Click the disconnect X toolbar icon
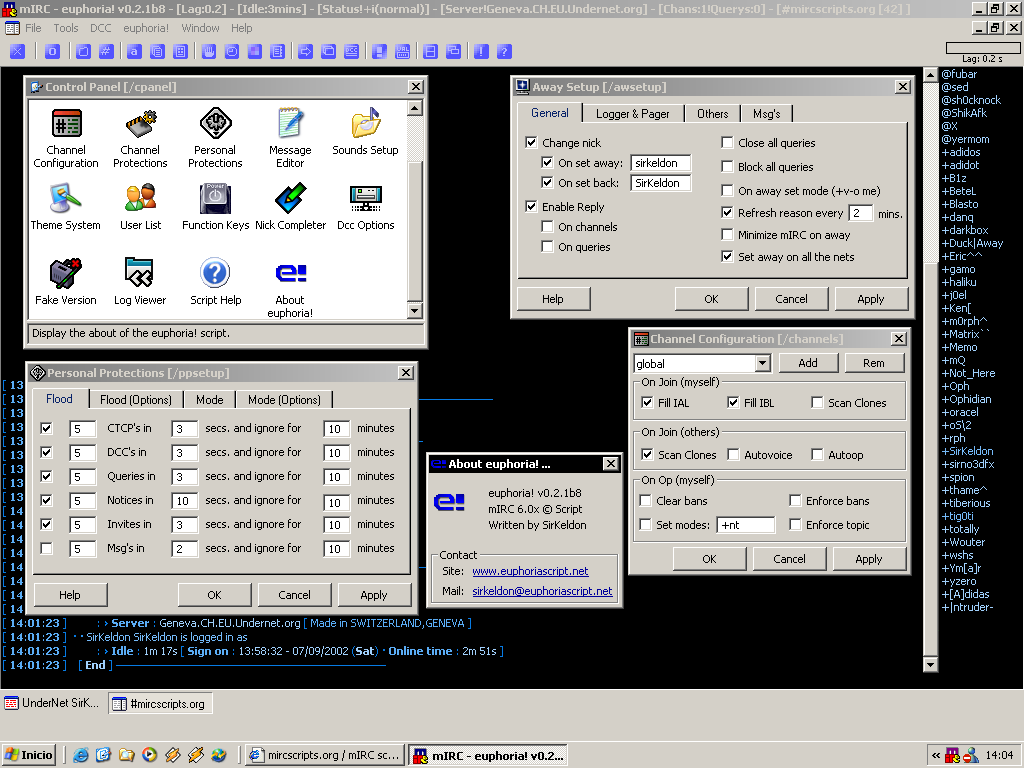This screenshot has height=768, width=1024. pyautogui.click(x=18, y=52)
